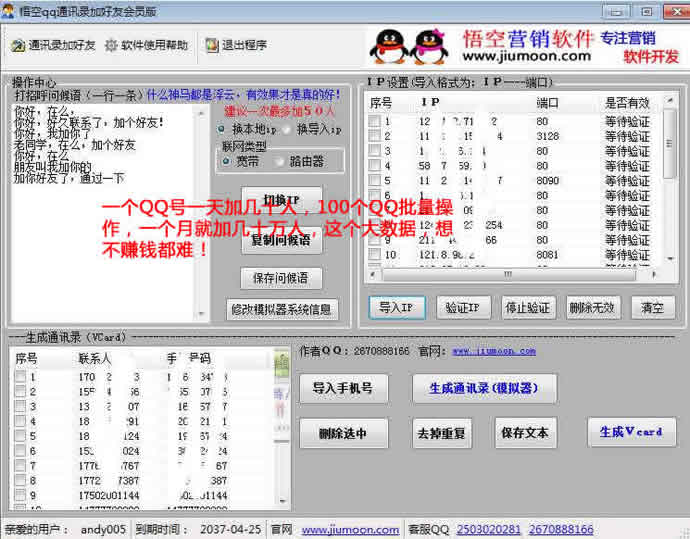
Task: Check the box for IP row 10
Action: click(374, 254)
